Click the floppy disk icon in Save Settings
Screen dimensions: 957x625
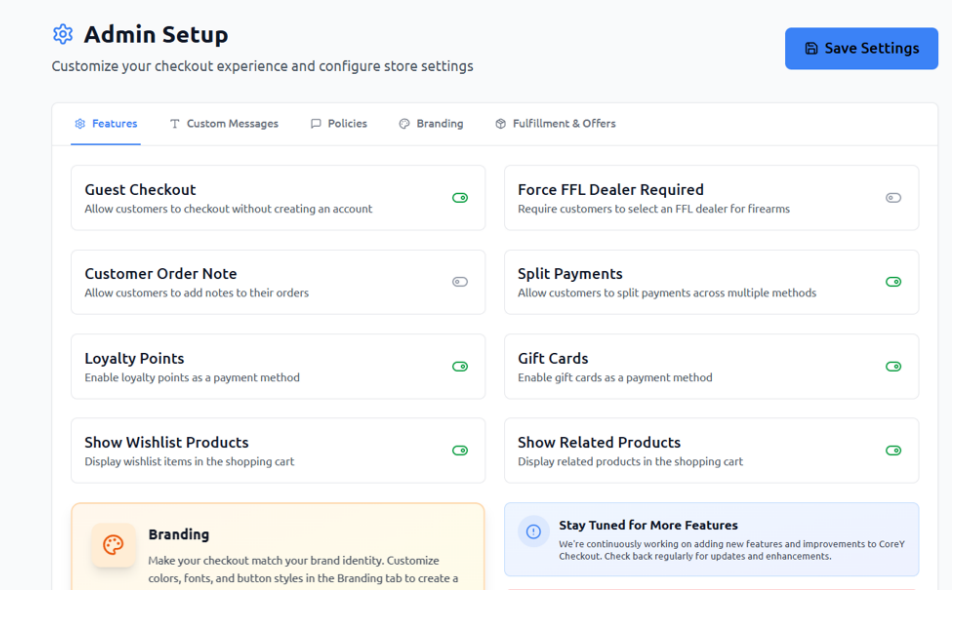point(811,48)
